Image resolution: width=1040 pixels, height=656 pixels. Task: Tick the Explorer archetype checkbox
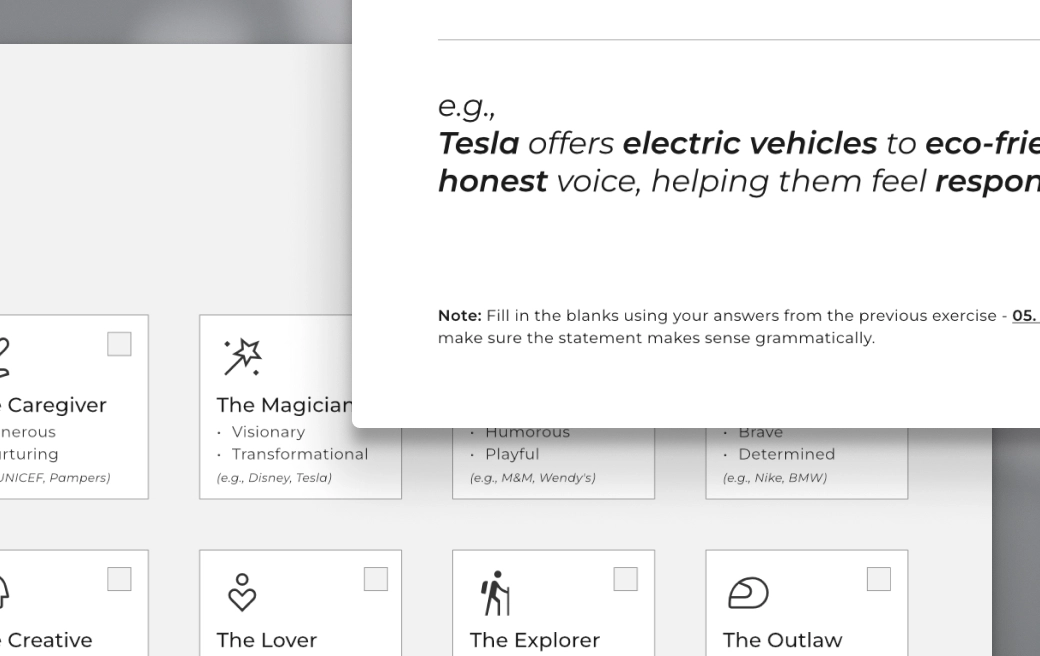pos(625,579)
